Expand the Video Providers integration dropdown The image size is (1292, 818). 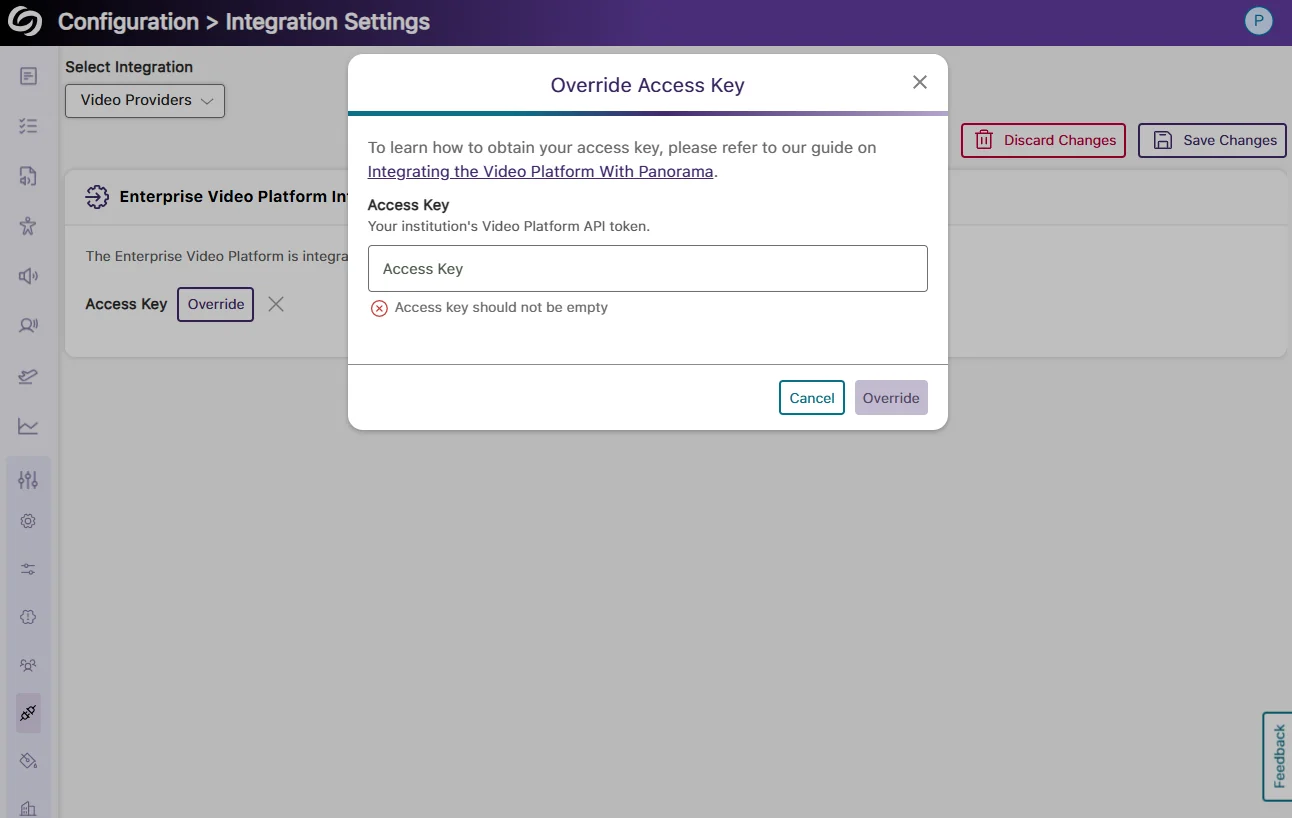click(145, 100)
